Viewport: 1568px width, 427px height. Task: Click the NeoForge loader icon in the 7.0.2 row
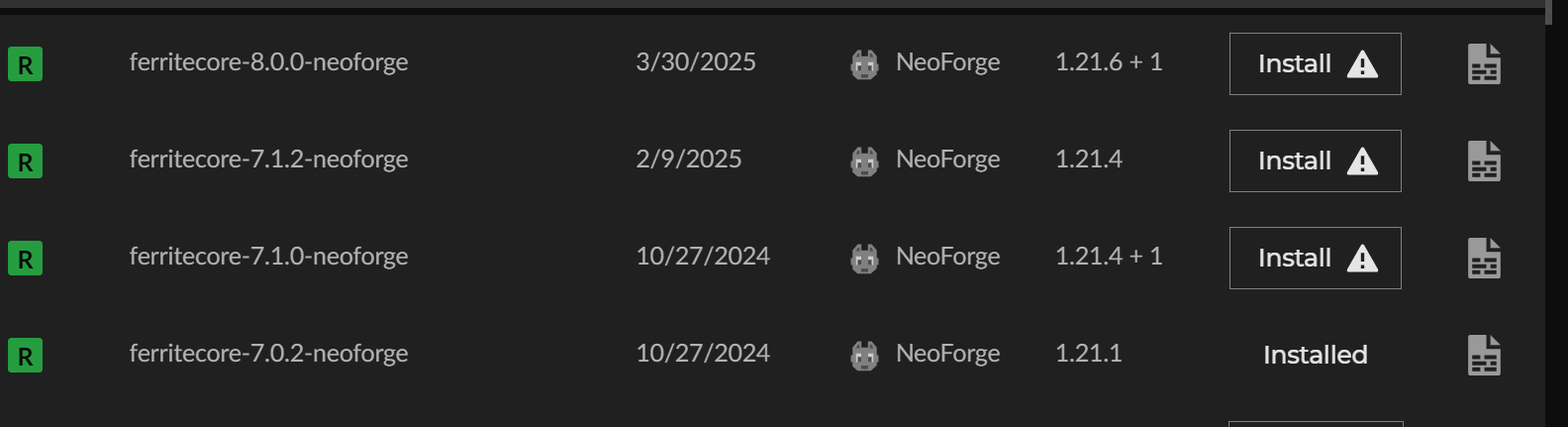click(x=864, y=356)
